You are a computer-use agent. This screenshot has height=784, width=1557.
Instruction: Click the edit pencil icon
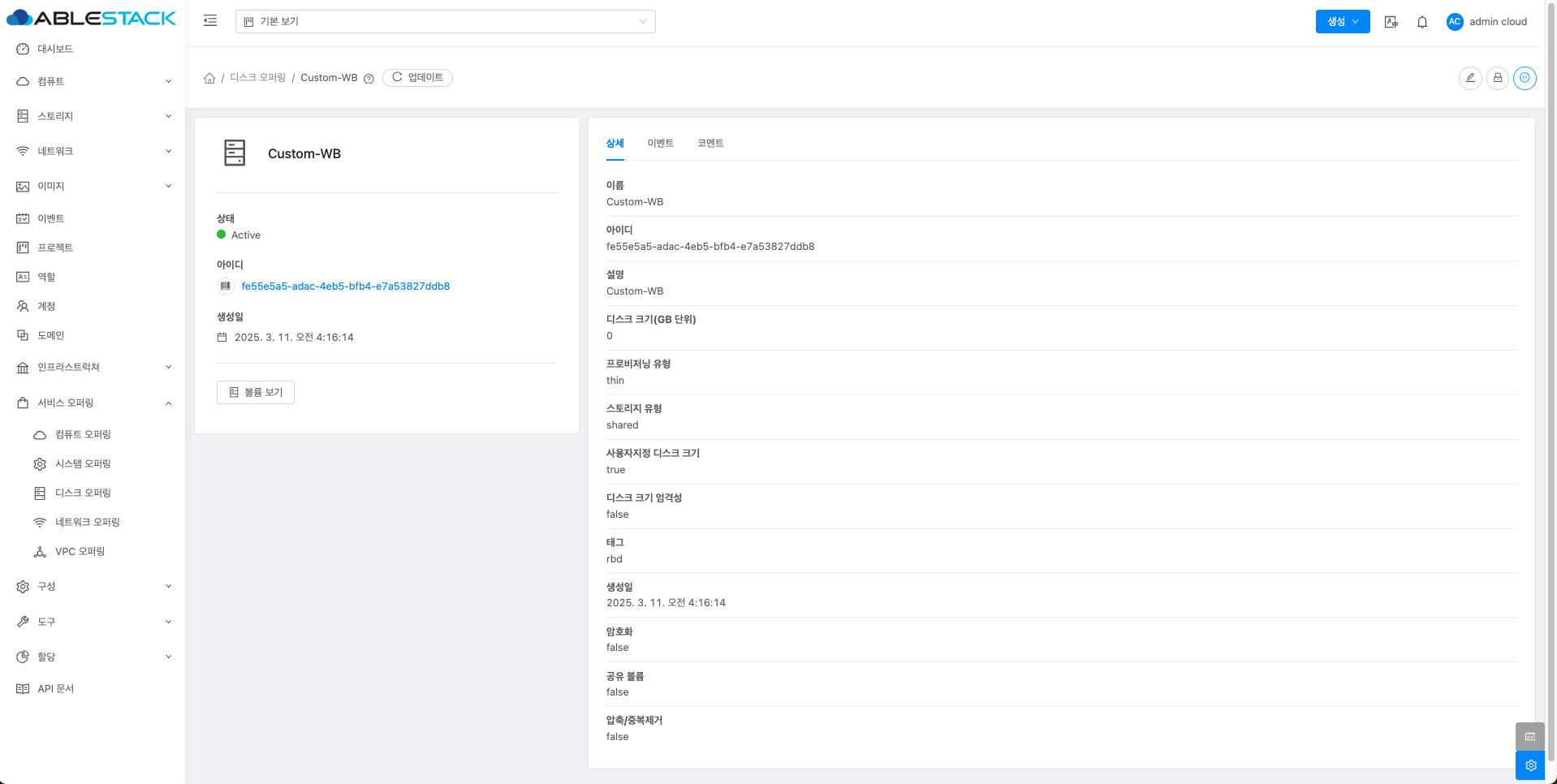(x=1469, y=78)
